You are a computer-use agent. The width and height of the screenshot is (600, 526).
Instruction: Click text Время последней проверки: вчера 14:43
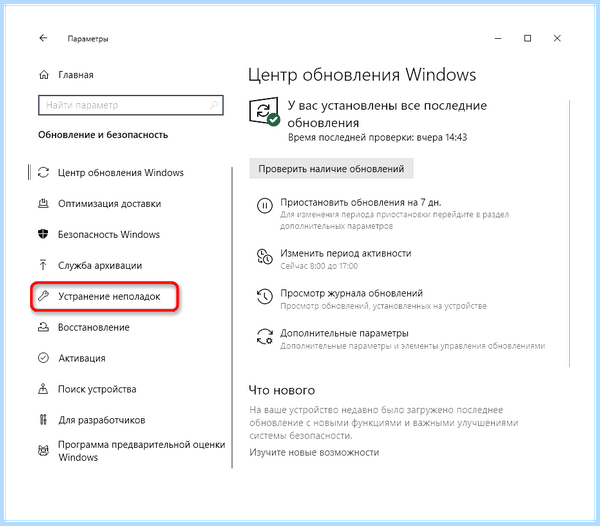pos(377,137)
